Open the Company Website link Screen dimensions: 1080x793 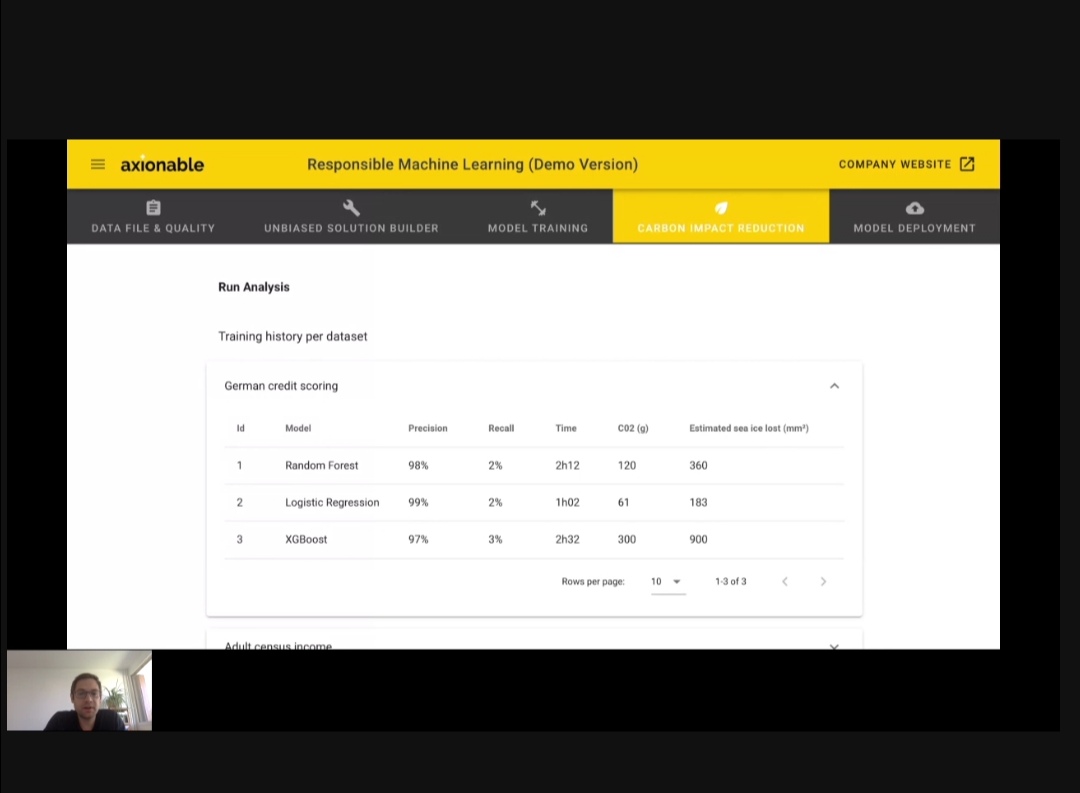tap(906, 164)
